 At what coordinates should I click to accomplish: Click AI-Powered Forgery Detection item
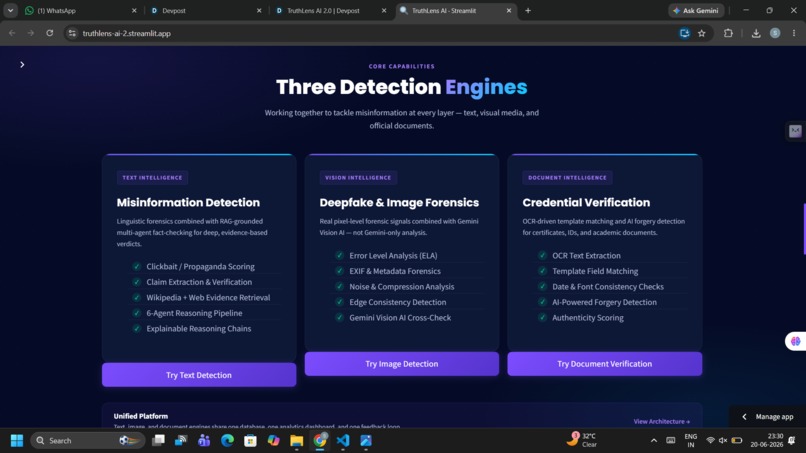tap(604, 302)
